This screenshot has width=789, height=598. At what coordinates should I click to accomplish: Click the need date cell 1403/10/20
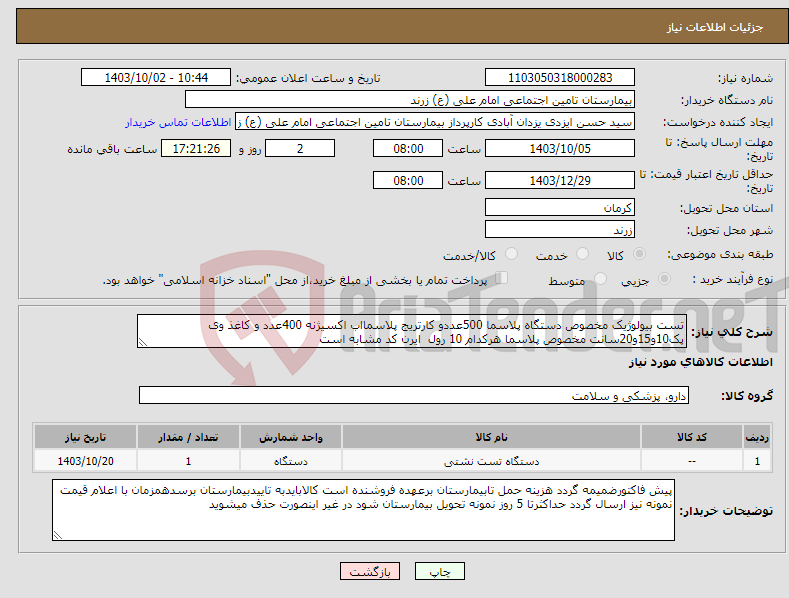click(86, 461)
